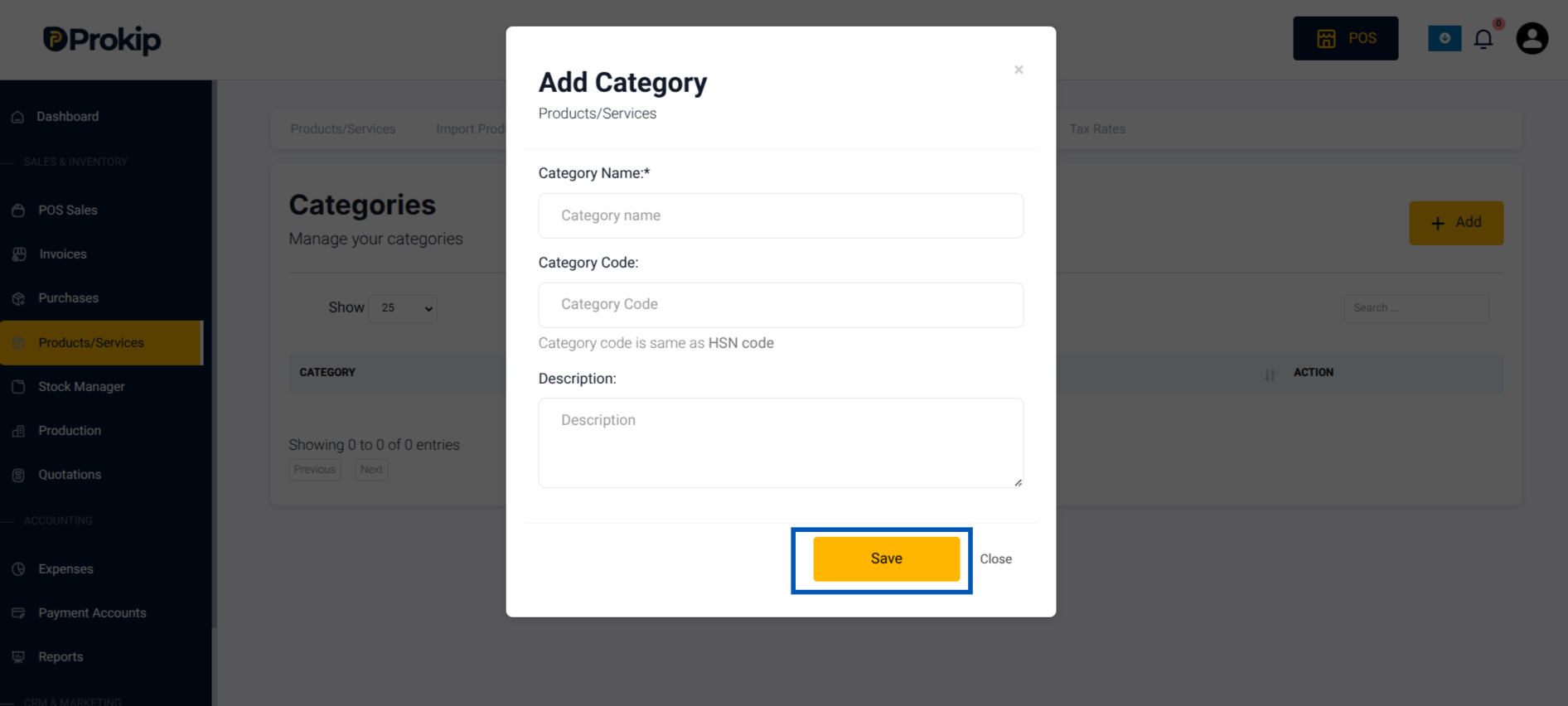Focus the Category Code field
This screenshot has height=706, width=1568.
coord(781,305)
